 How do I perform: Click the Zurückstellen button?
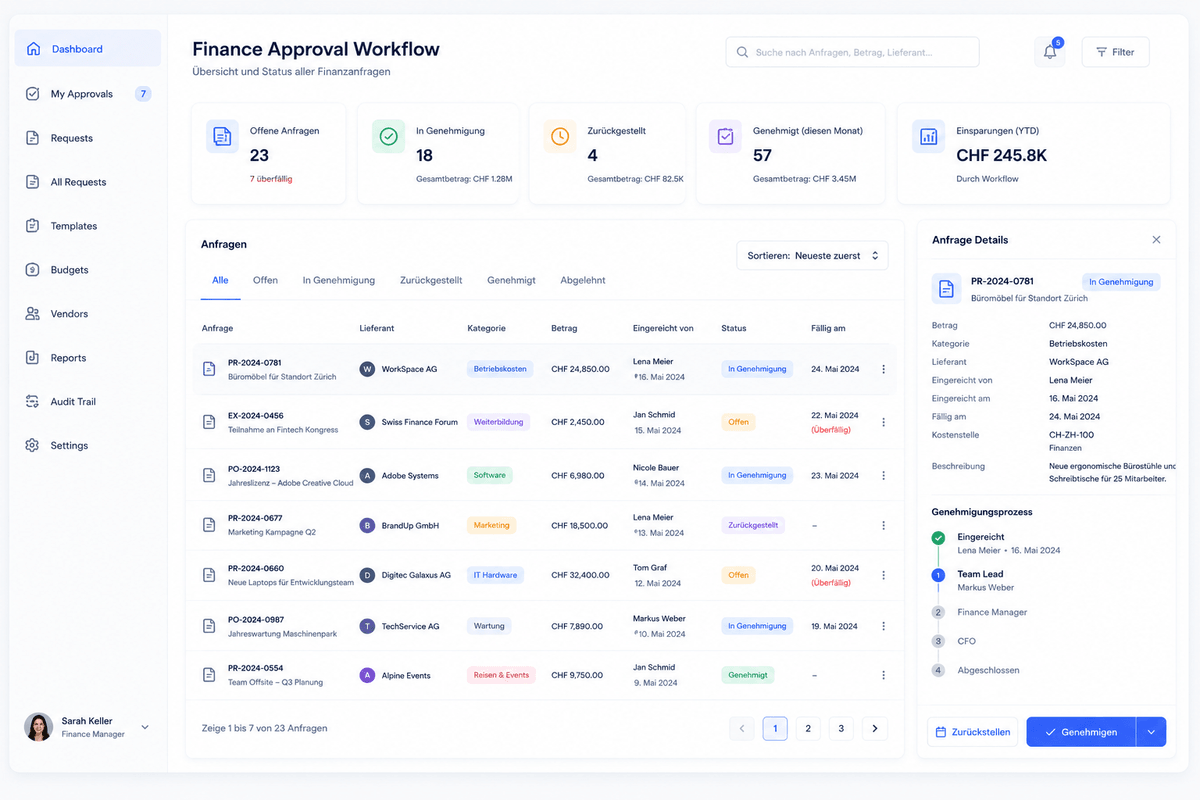coord(973,732)
